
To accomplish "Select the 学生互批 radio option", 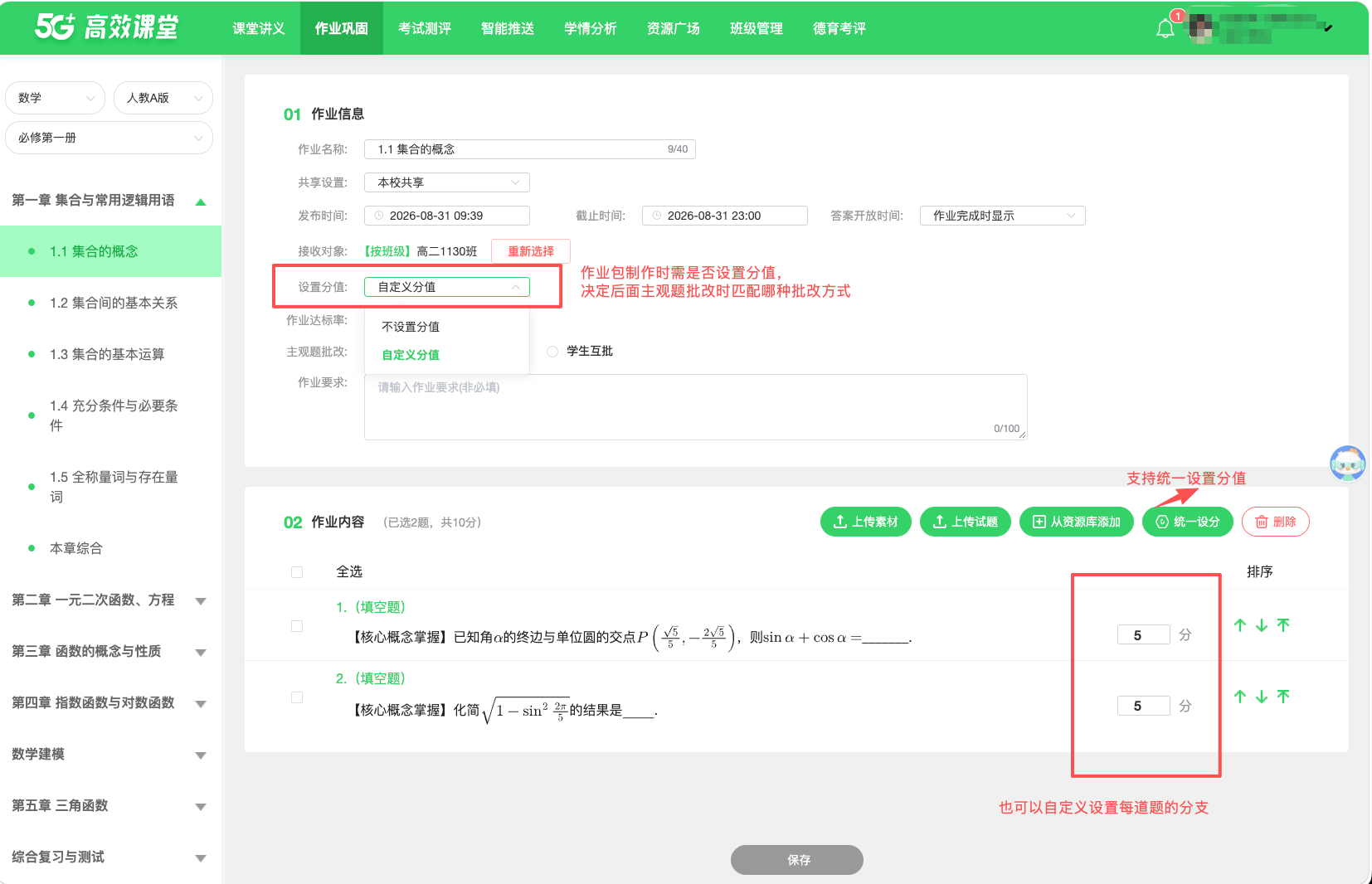I will [x=552, y=352].
